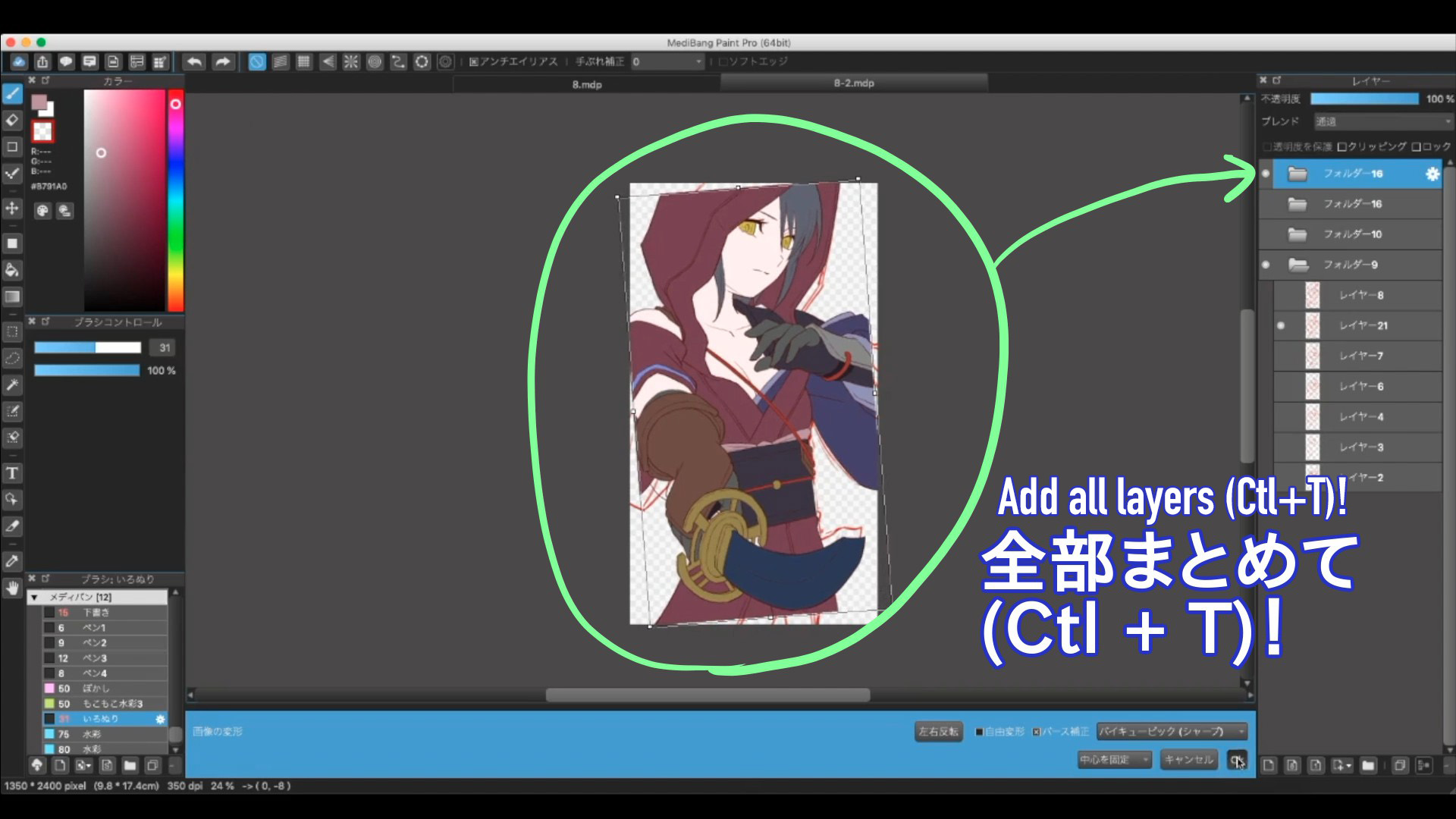Toggle visibility of the selected フォルダー16

click(1266, 174)
